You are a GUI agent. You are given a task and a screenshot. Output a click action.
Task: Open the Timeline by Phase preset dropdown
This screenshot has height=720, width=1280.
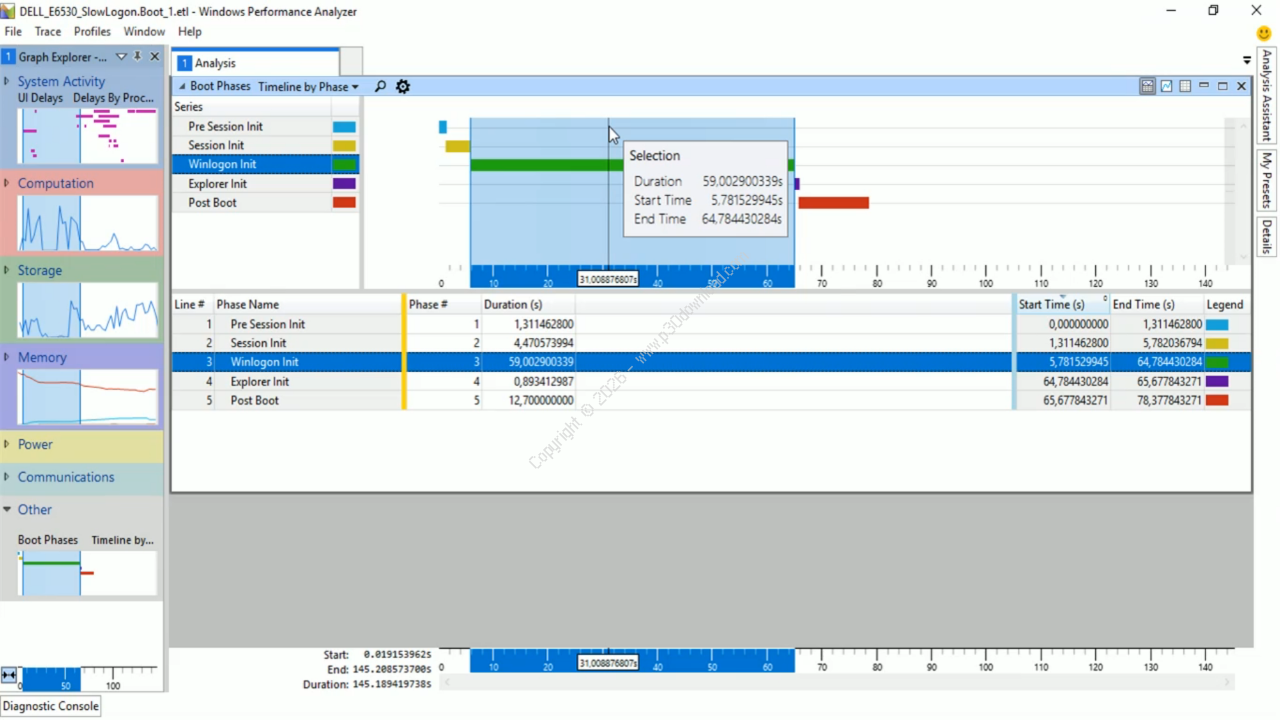click(308, 87)
